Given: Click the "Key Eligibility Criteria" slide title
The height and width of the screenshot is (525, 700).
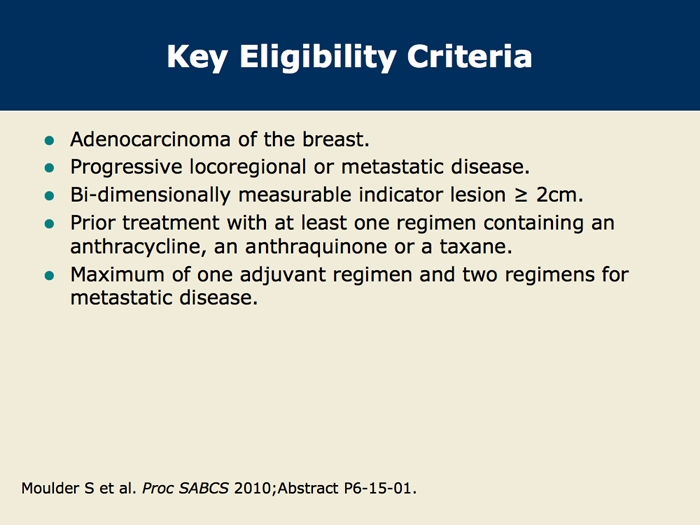Looking at the screenshot, I should click(x=349, y=55).
